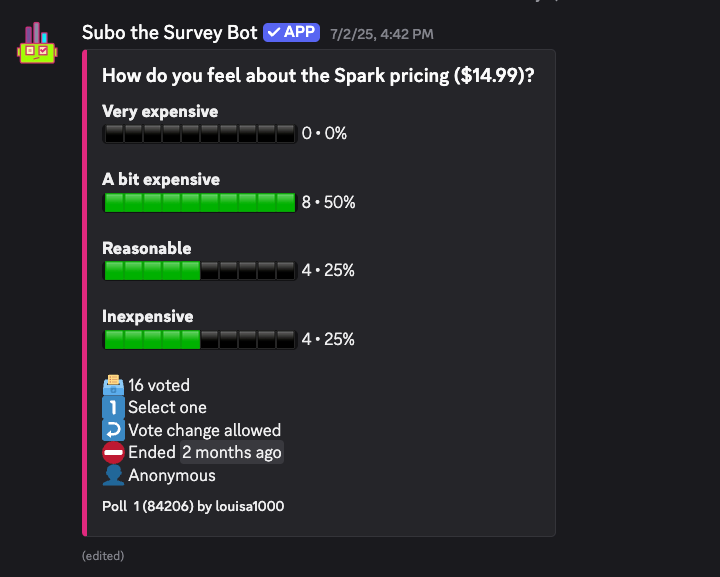This screenshot has height=577, width=720.
Task: Click the number one Select one icon
Action: click(x=113, y=408)
